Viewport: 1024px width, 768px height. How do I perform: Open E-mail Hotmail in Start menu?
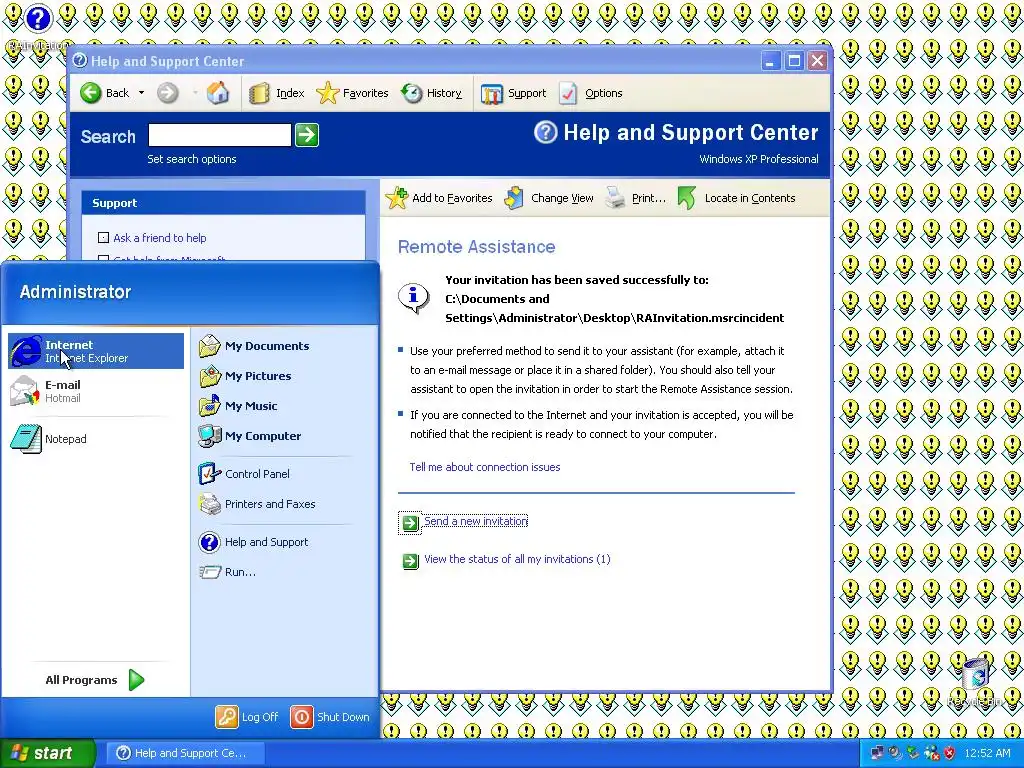coord(96,391)
